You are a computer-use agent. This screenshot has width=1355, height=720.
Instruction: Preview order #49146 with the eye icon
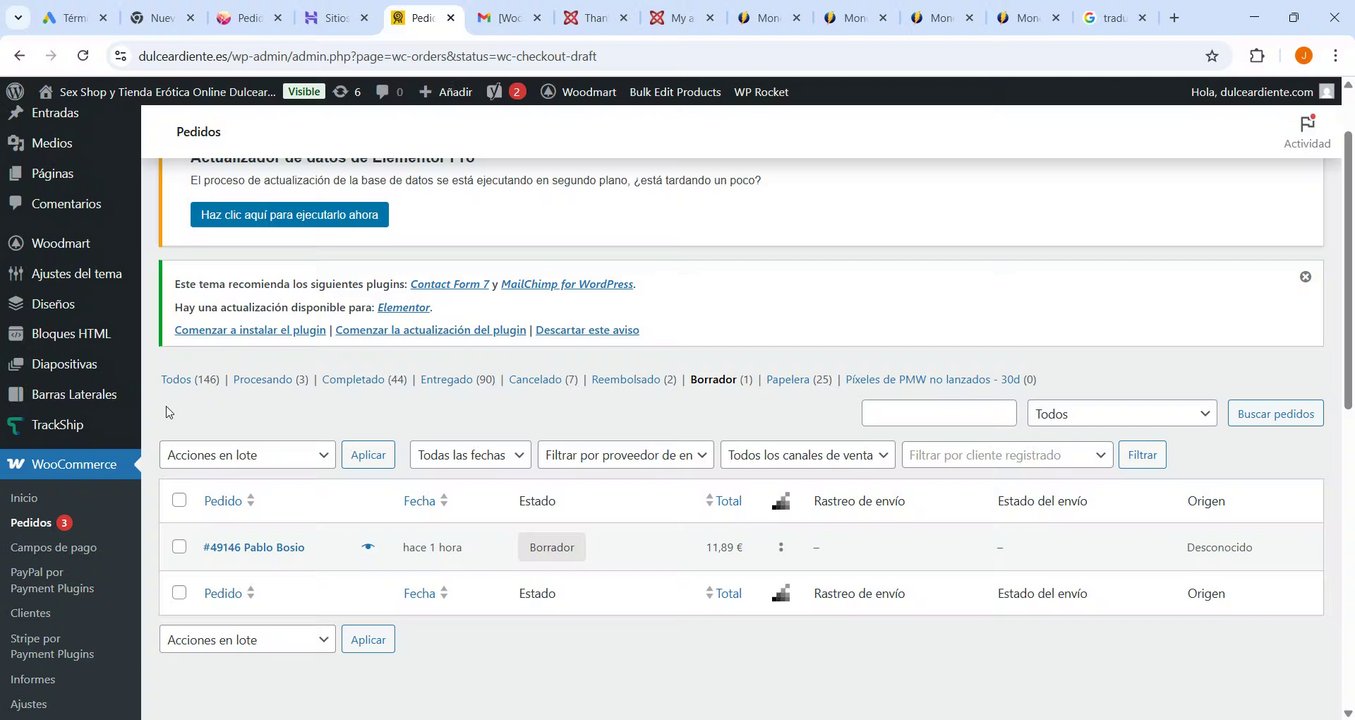(368, 547)
